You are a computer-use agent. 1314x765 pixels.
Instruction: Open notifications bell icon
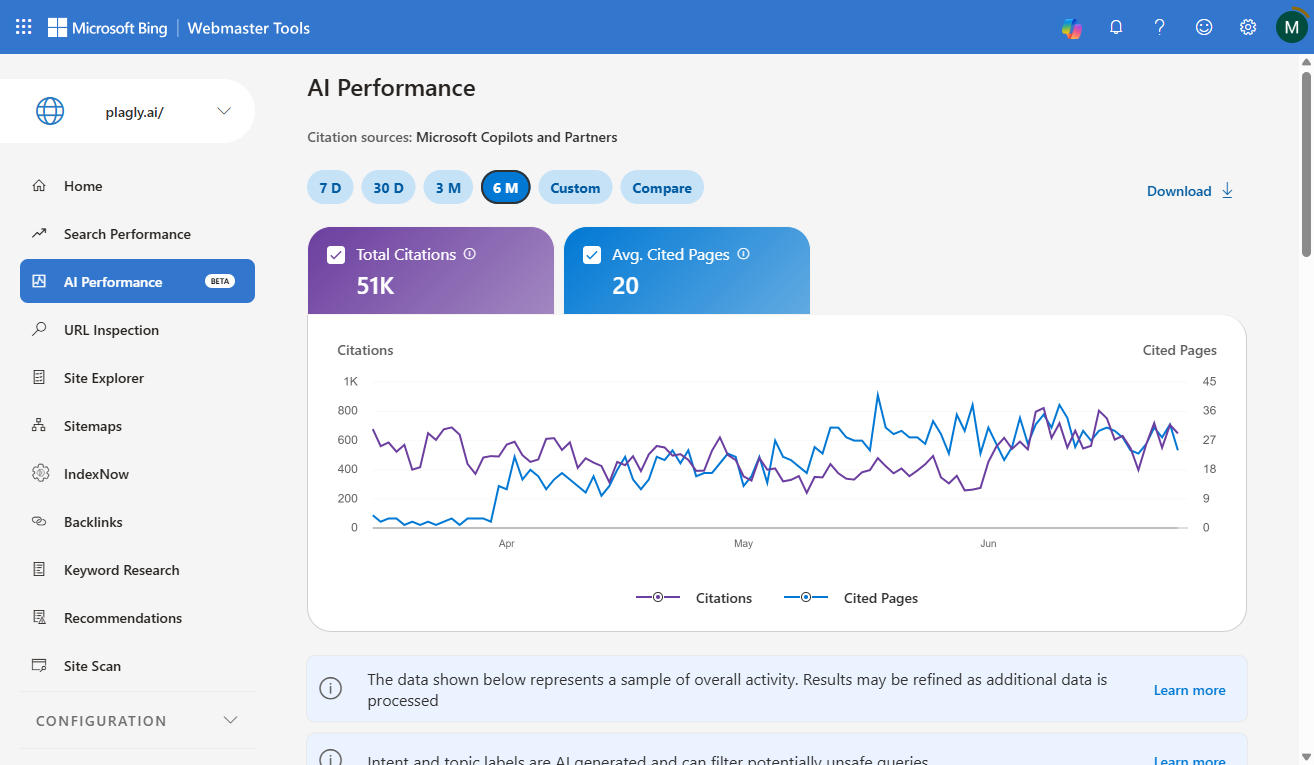(1116, 27)
